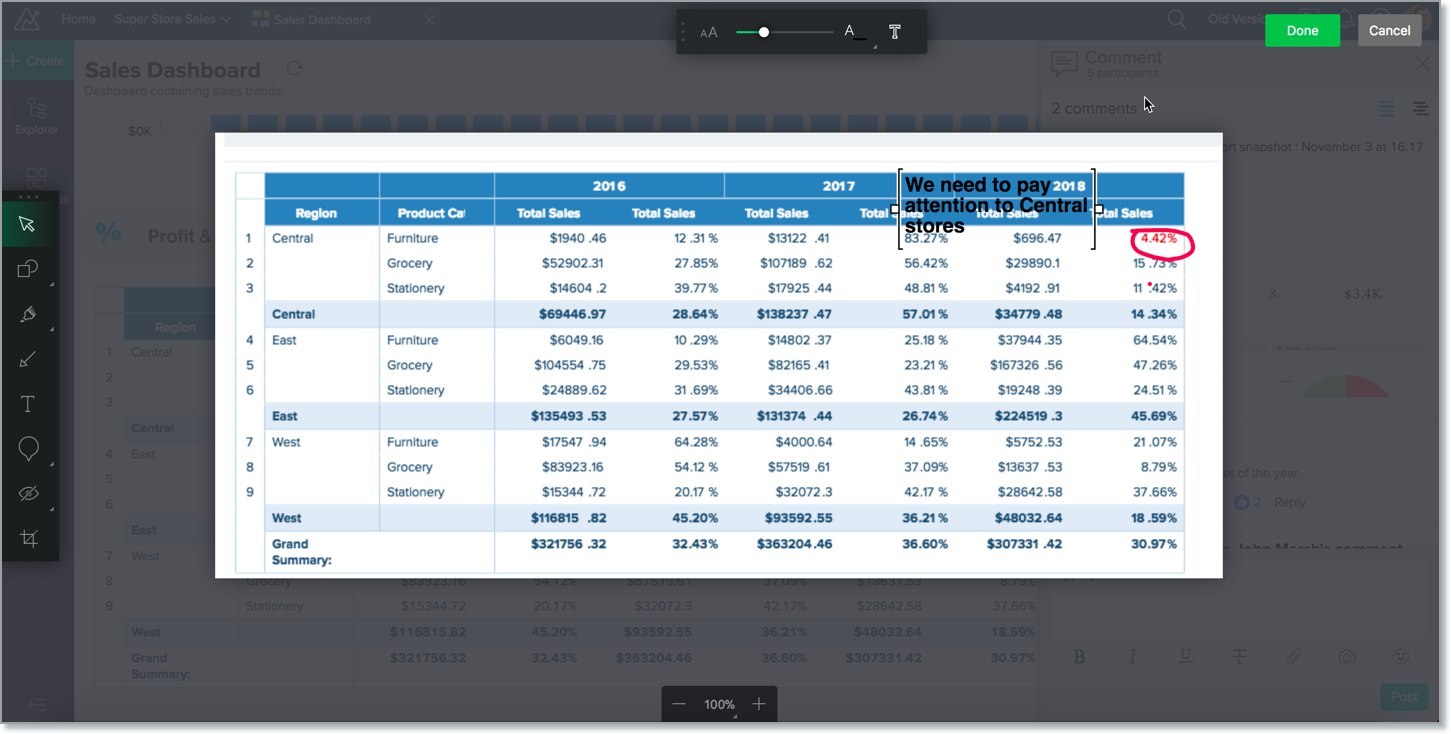Zoom in with the plus button
This screenshot has width=1451, height=734.
coord(759,704)
